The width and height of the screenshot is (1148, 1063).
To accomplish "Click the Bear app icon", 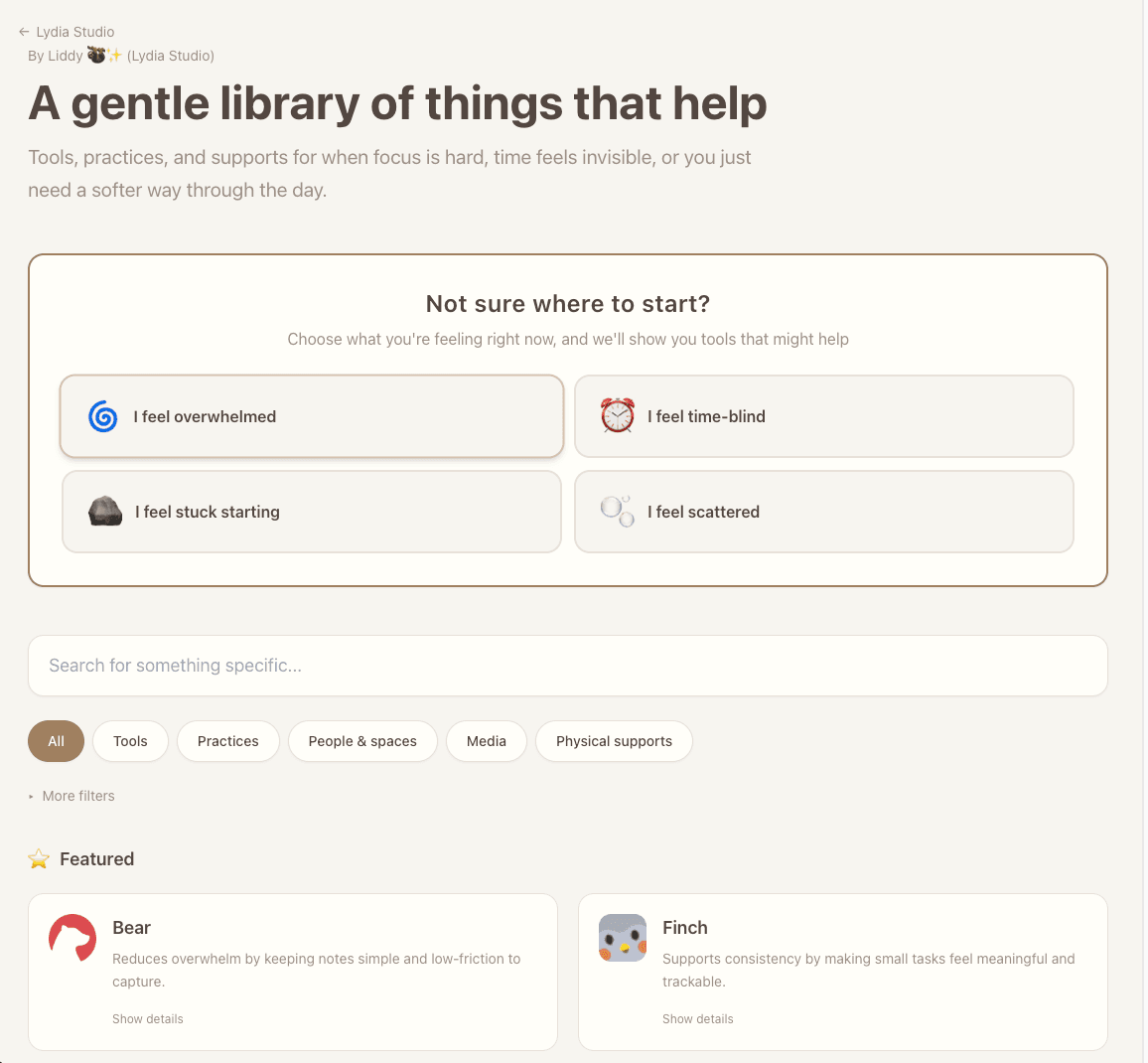I will (x=72, y=937).
